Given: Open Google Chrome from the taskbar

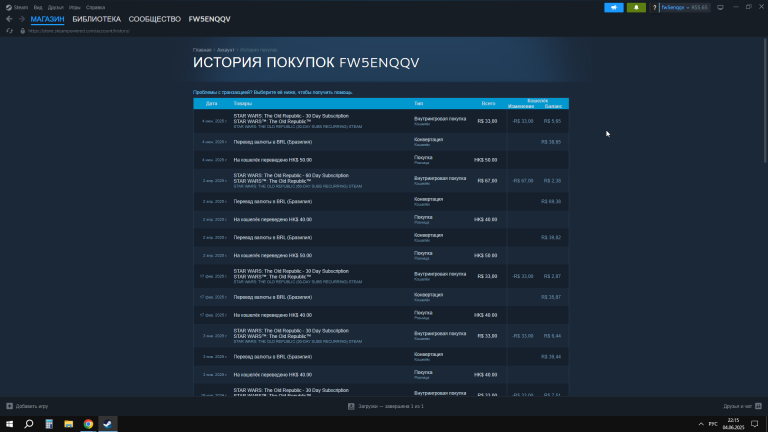Looking at the screenshot, I should [x=88, y=424].
